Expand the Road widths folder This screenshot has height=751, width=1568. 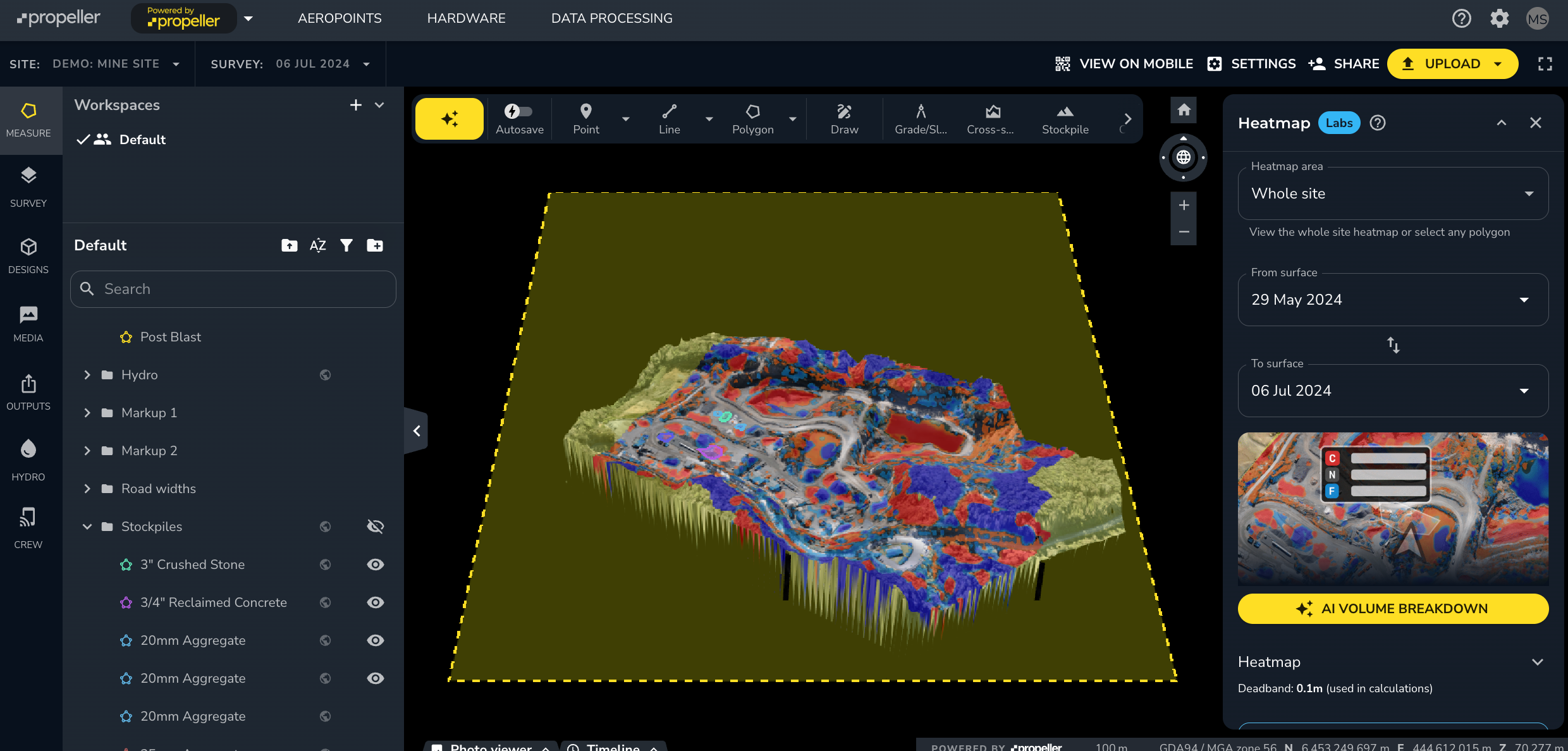tap(87, 489)
